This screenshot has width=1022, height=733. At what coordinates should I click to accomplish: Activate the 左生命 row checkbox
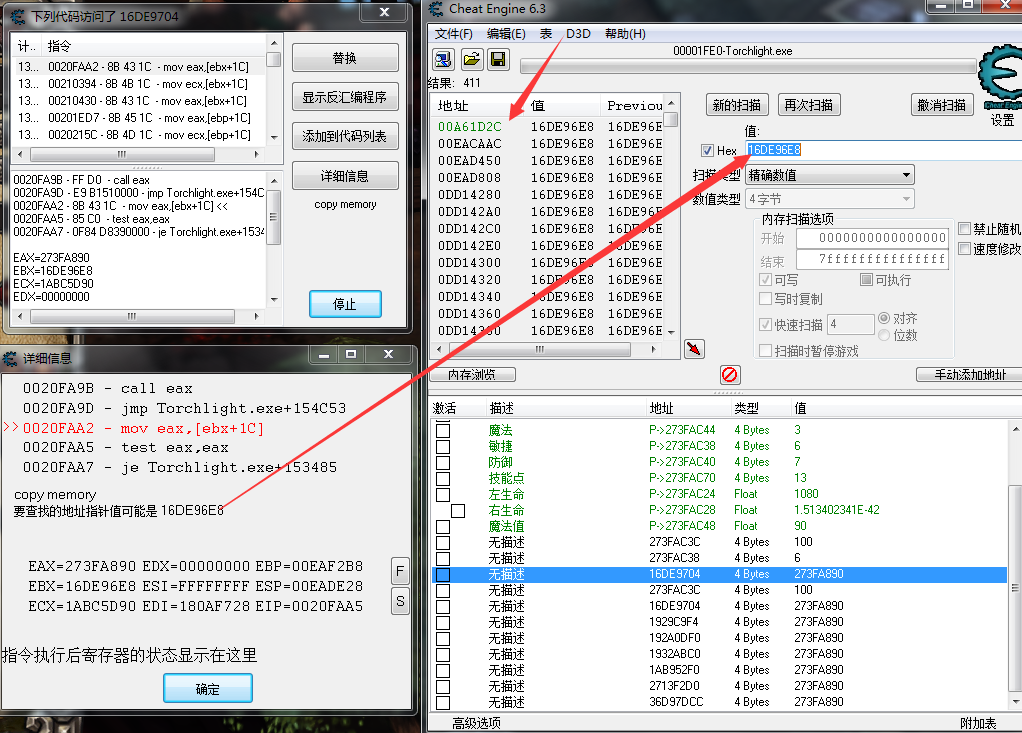[x=443, y=495]
